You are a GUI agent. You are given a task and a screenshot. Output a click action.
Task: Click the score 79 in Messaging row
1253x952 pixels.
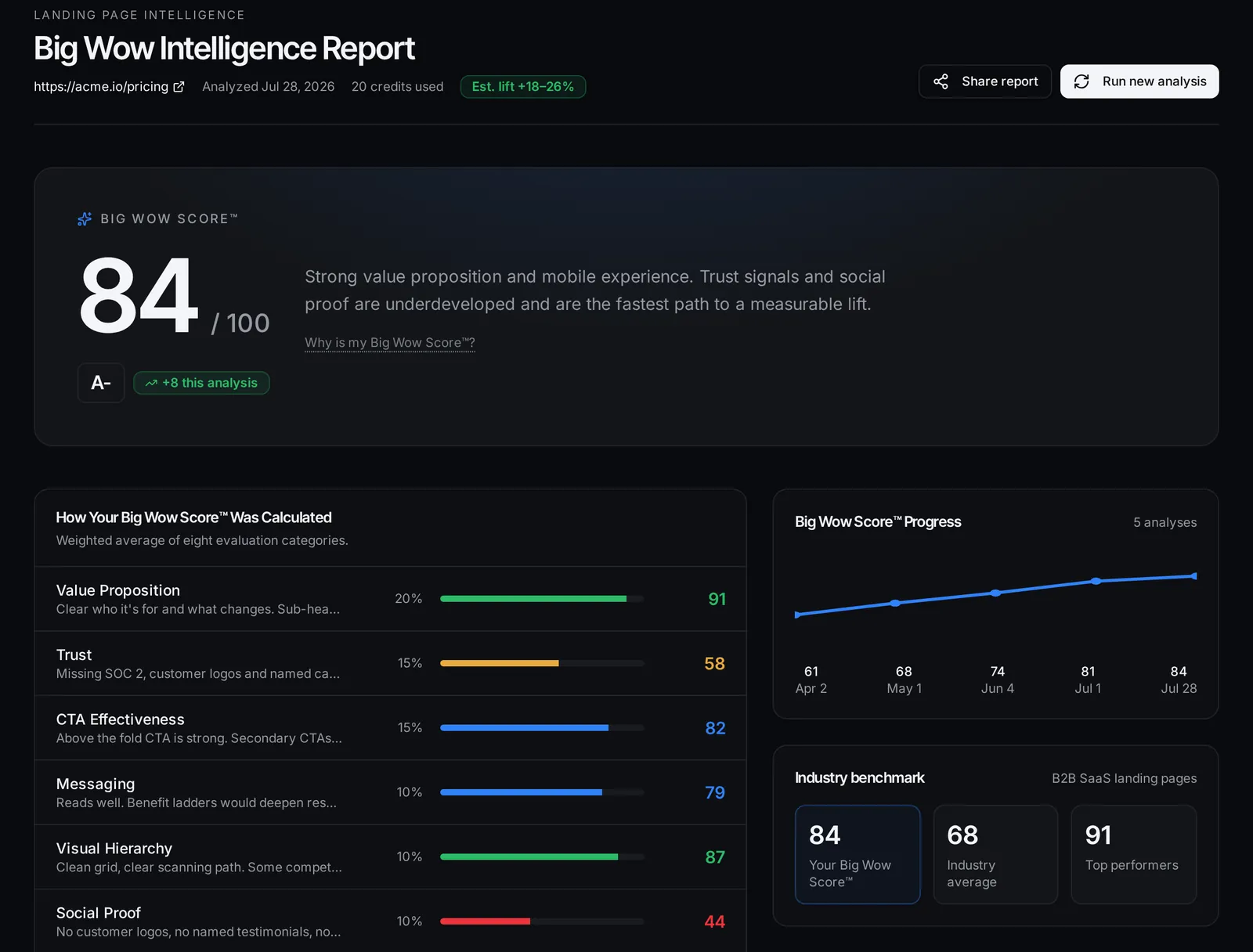715,792
